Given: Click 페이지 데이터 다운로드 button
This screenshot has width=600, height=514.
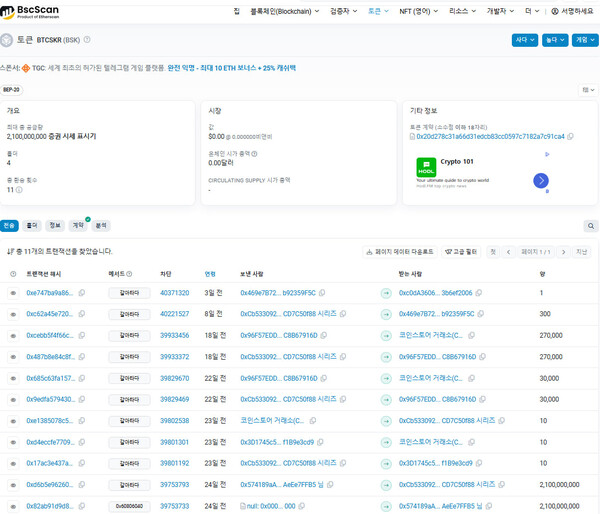Looking at the screenshot, I should (400, 252).
